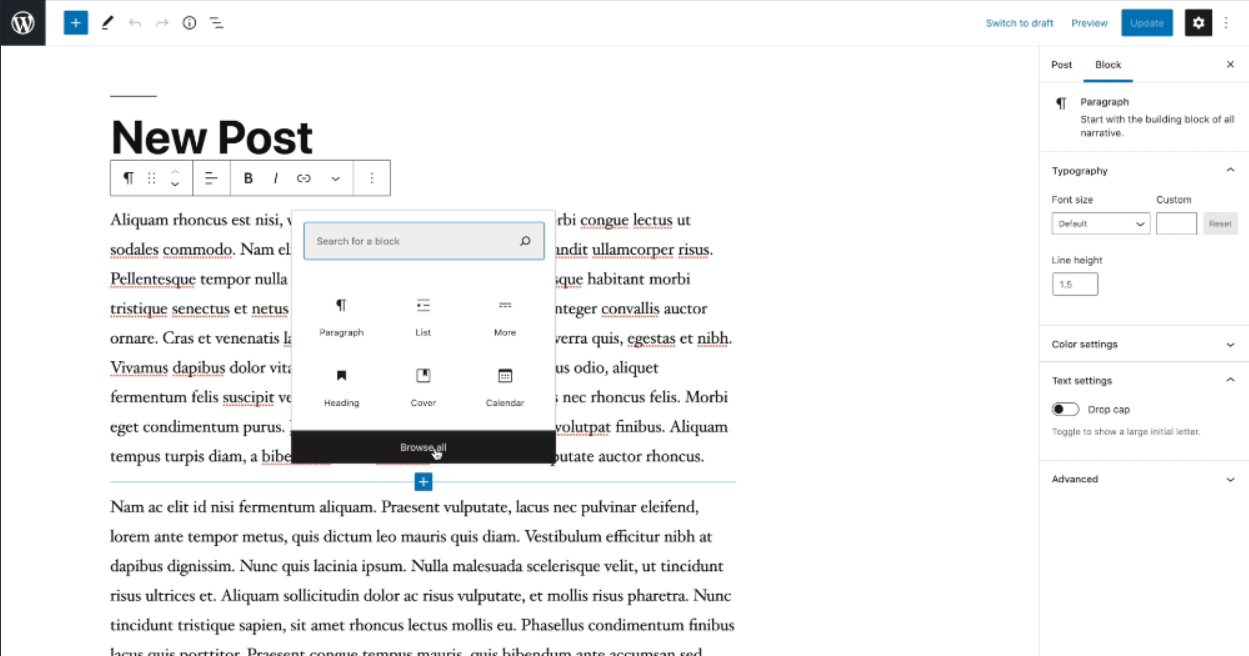
Task: Open more rich text controls chevron
Action: (x=335, y=178)
